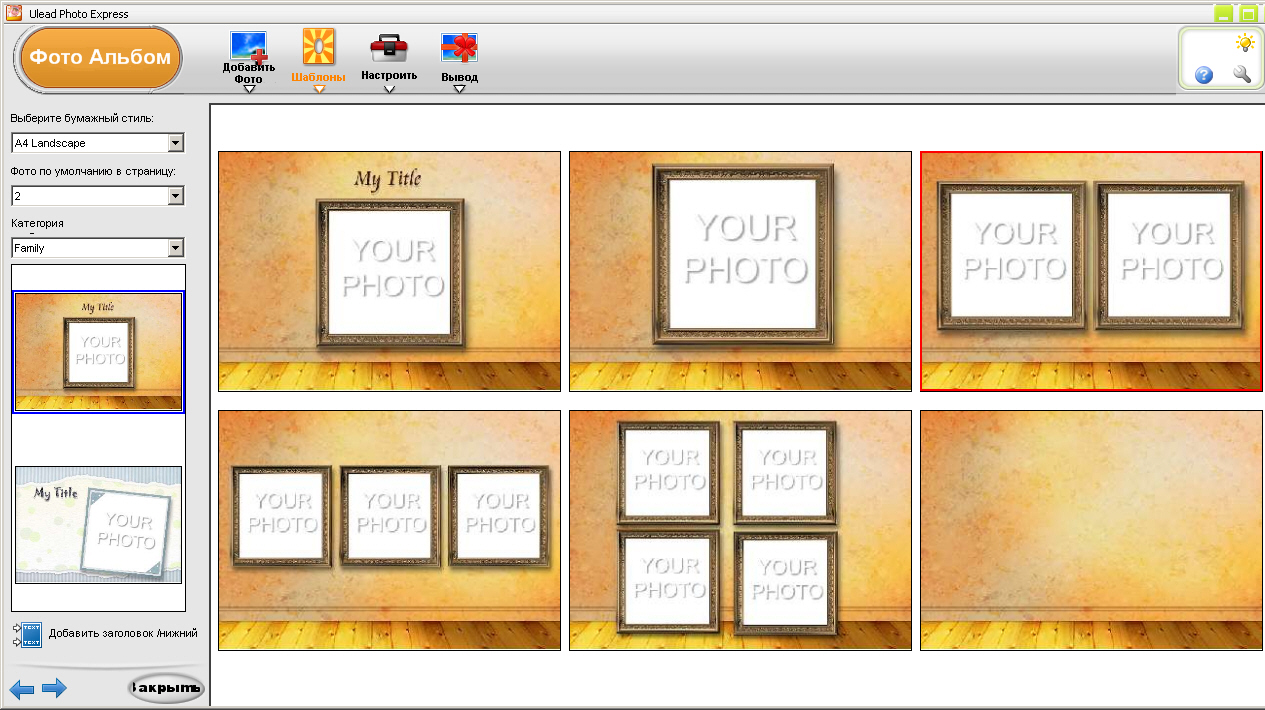1265x710 pixels.
Task: Expand arrow below Настроить
Action: (389, 89)
